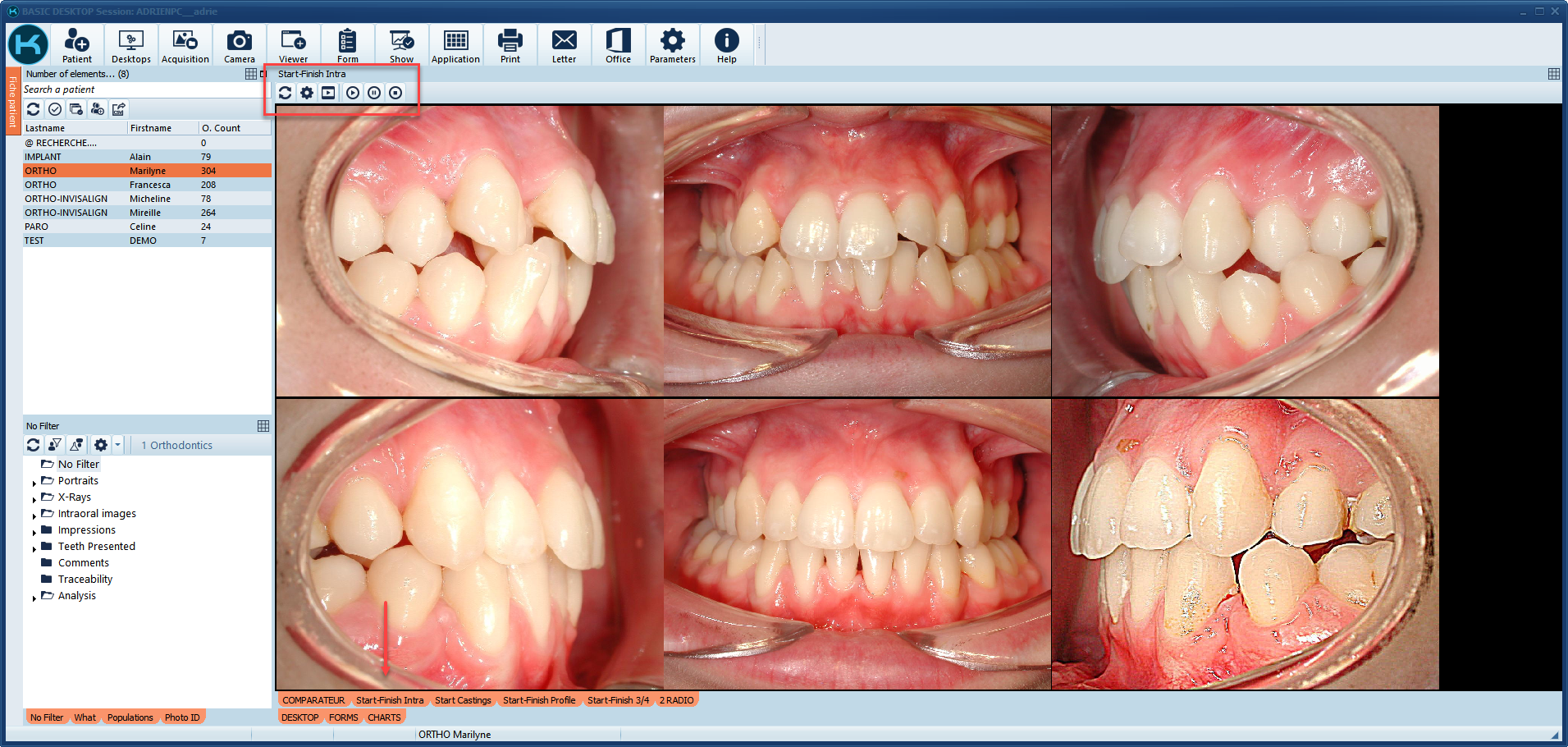Click the Populations button at bottom left

pyautogui.click(x=130, y=717)
